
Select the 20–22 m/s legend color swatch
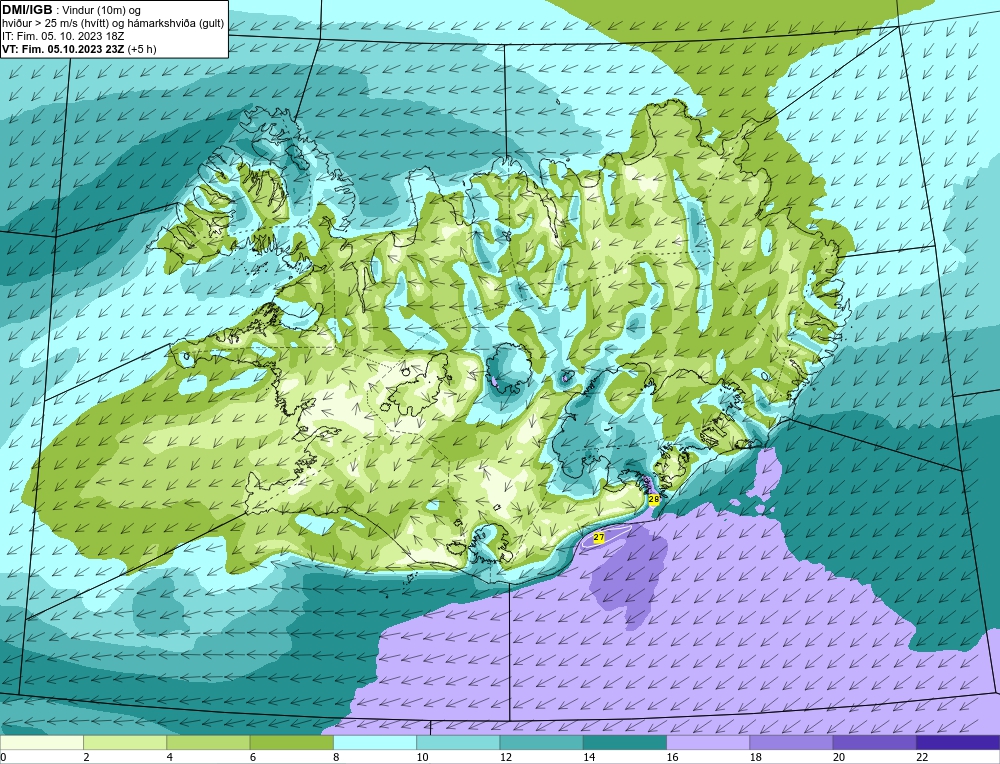pyautogui.click(x=874, y=743)
